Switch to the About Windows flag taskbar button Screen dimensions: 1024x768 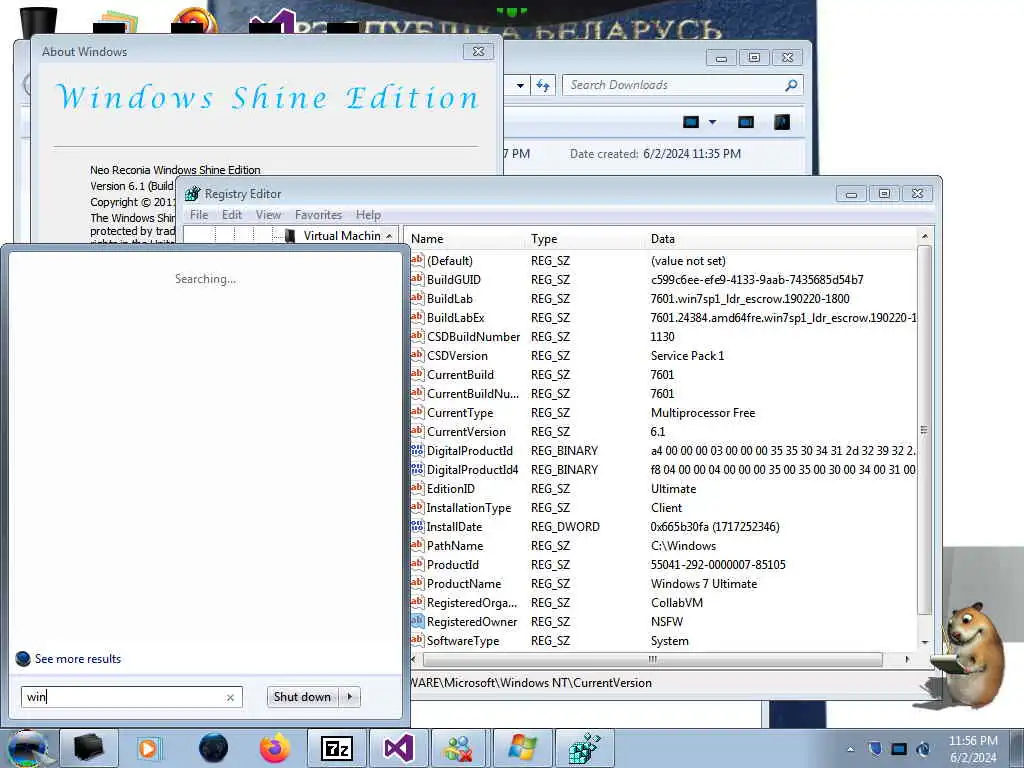(522, 748)
